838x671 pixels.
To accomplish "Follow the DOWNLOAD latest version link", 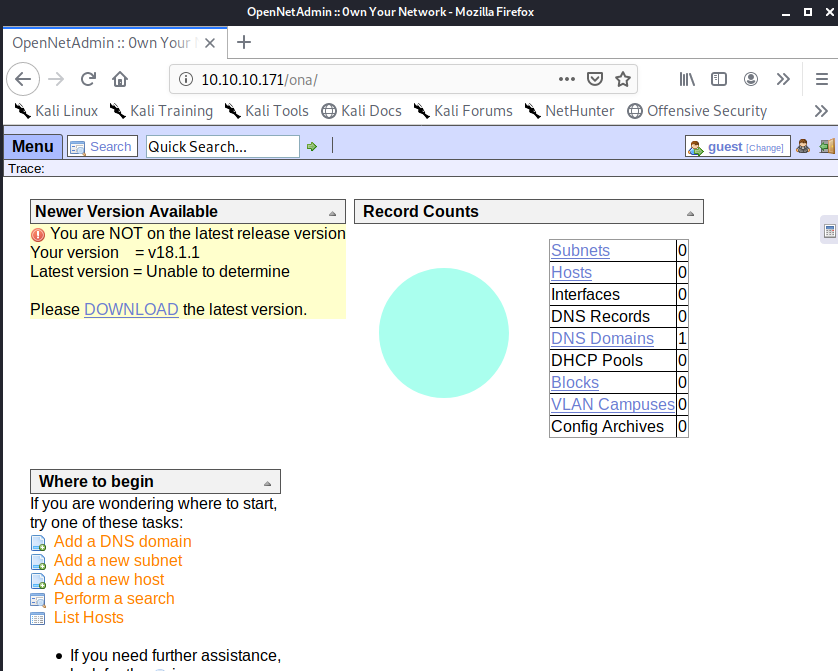I will click(x=131, y=309).
